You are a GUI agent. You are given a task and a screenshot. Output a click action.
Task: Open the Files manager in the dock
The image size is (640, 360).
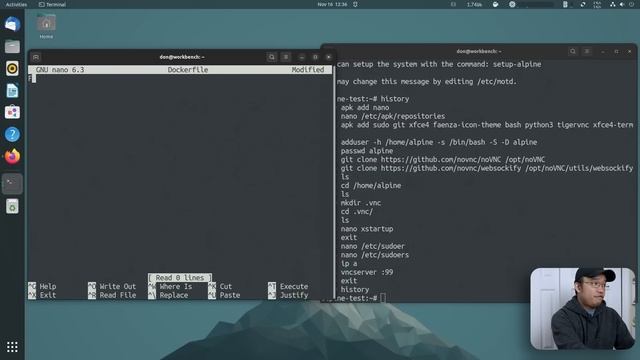tap(12, 47)
